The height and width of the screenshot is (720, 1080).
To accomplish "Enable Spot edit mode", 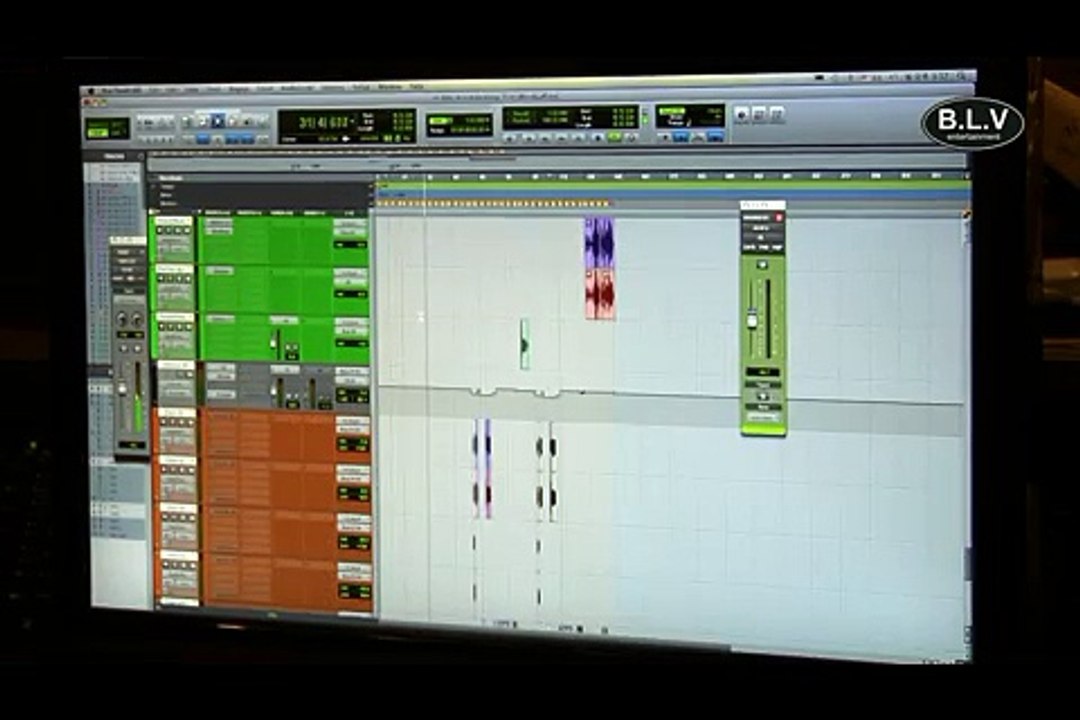I will [x=119, y=124].
